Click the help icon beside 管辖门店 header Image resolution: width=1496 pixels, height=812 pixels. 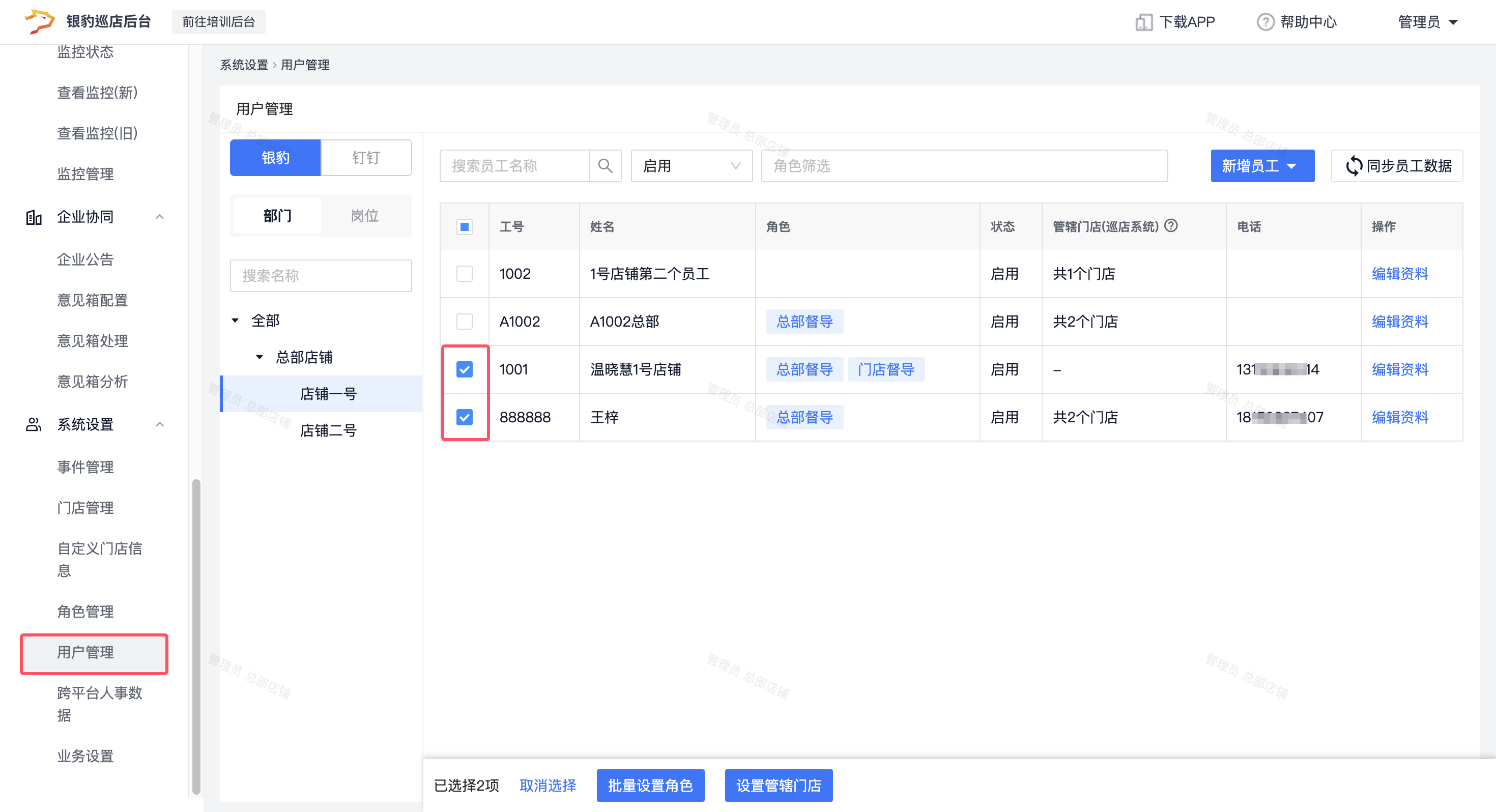point(1171,226)
